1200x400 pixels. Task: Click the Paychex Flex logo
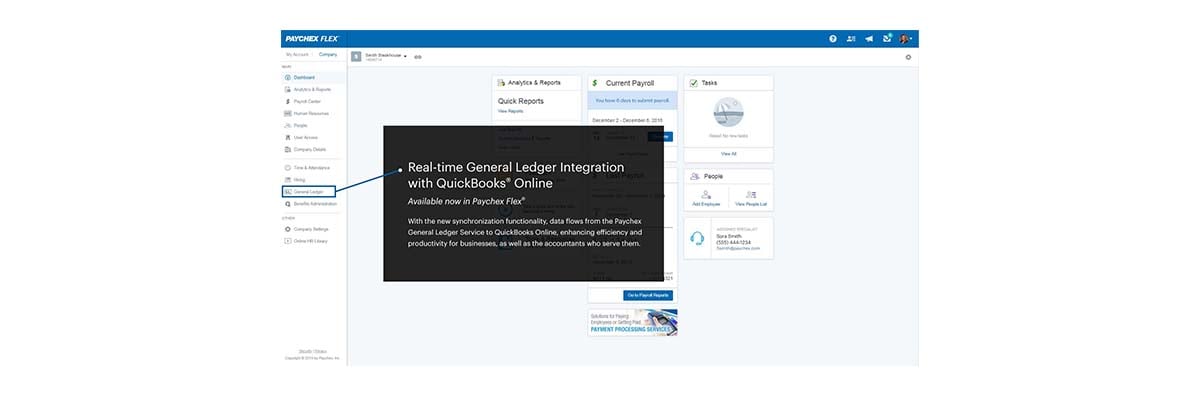coord(311,38)
